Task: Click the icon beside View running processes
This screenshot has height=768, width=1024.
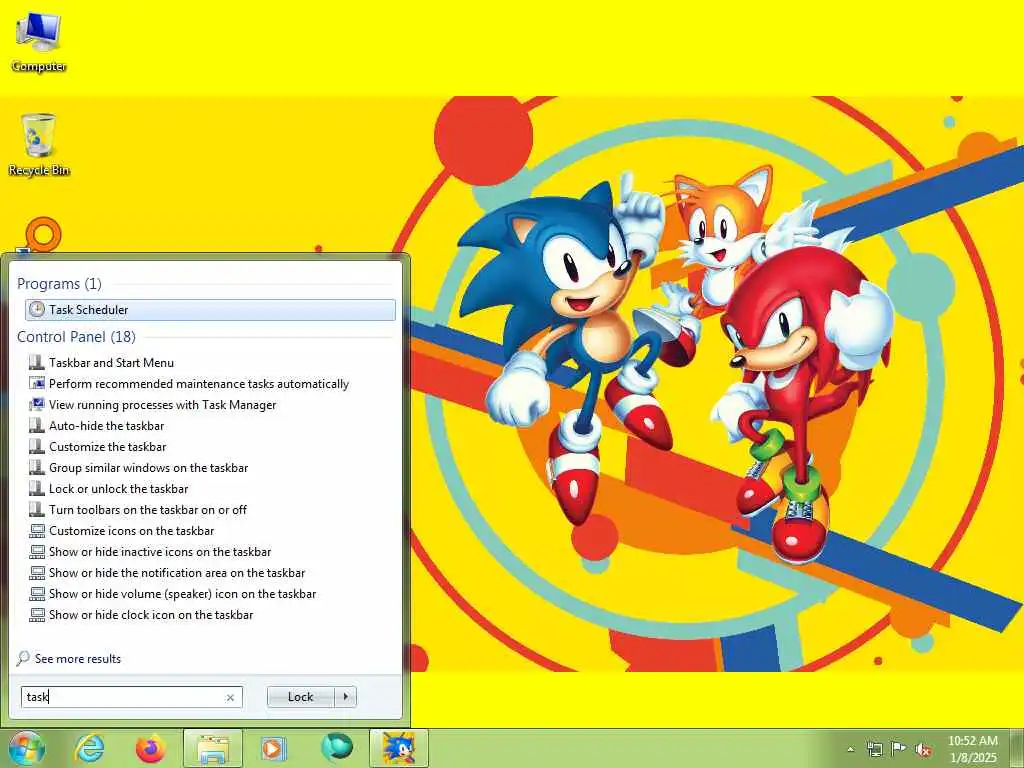Action: [37, 405]
